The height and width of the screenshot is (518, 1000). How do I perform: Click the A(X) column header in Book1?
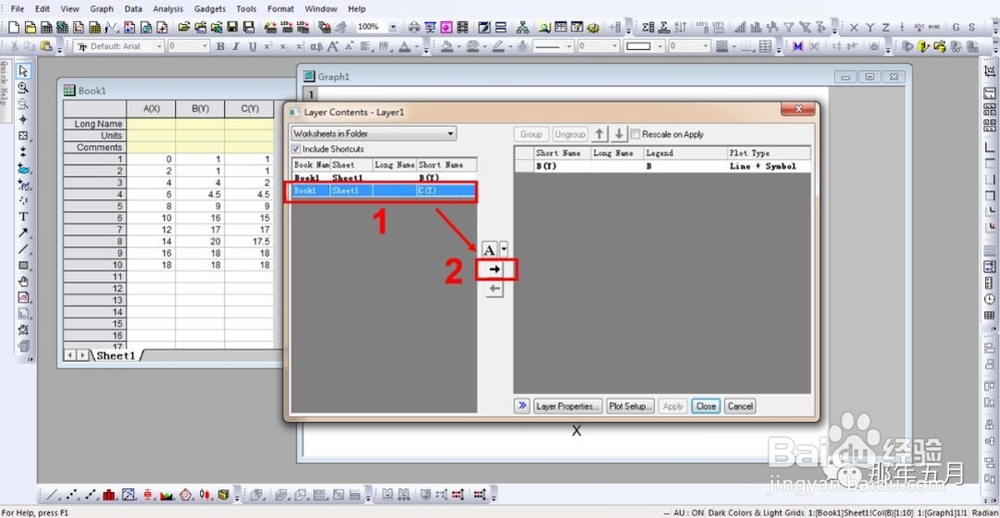[151, 109]
